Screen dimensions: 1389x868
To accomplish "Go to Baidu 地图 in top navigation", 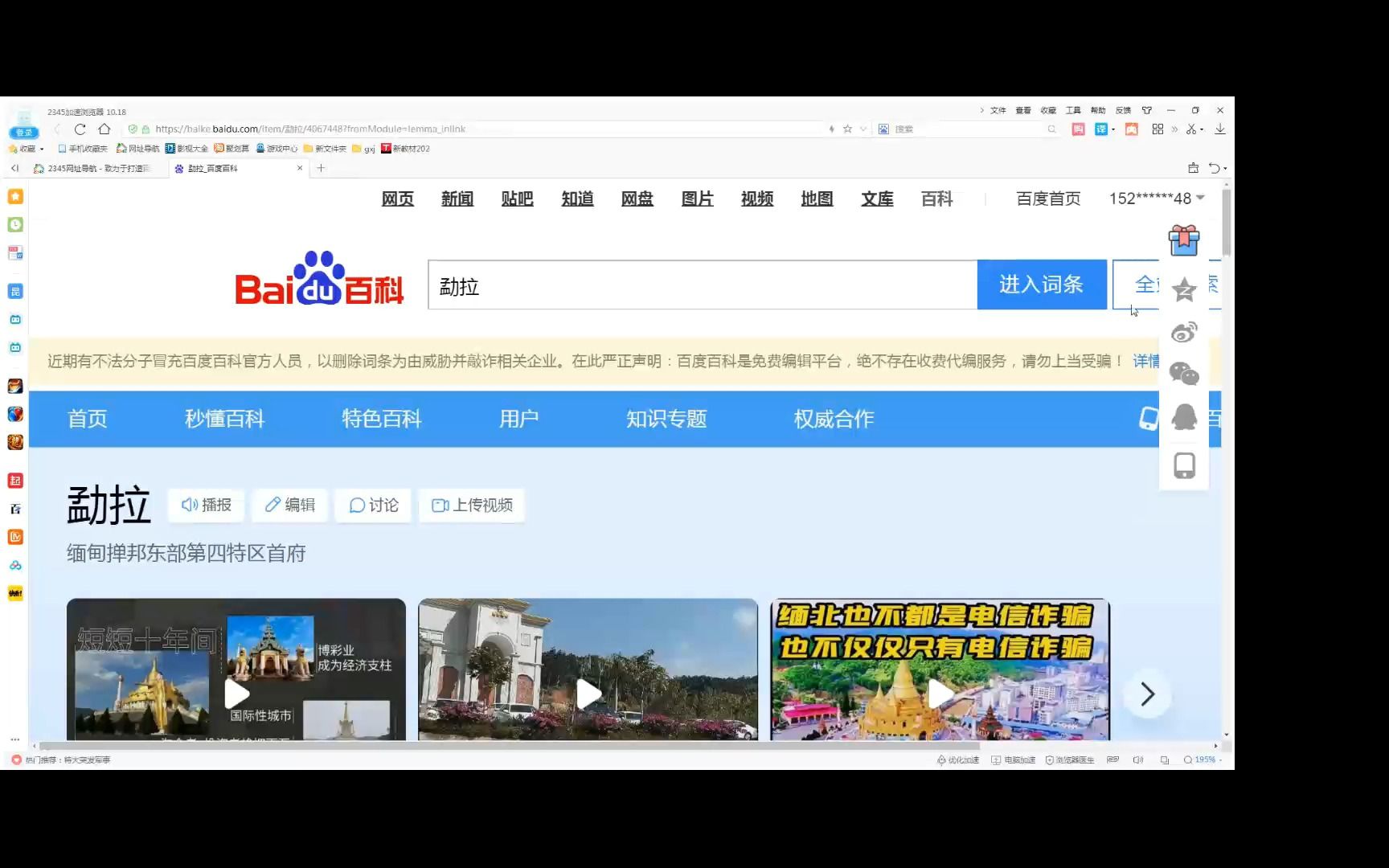I will point(817,199).
